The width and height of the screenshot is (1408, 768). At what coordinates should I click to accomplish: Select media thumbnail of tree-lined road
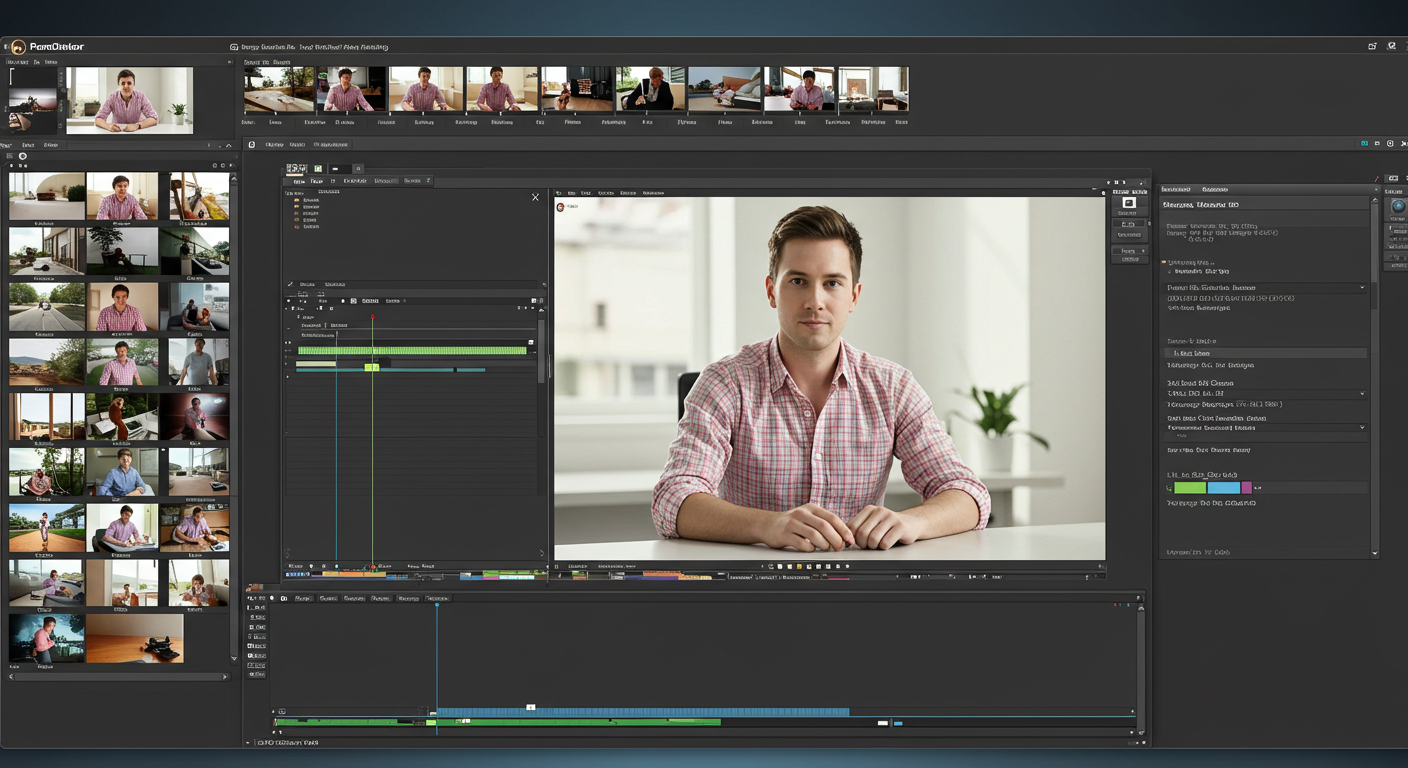[x=47, y=306]
